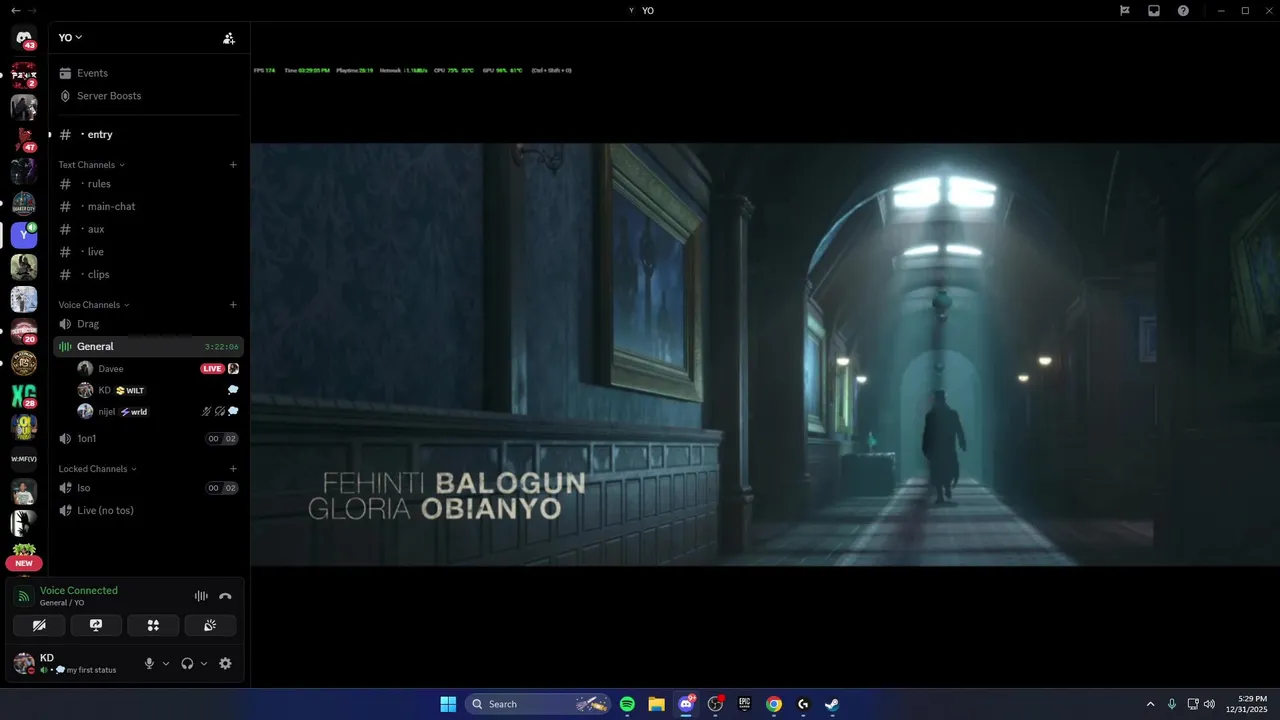Join the Drag voice channel
The height and width of the screenshot is (720, 1280).
(x=147, y=324)
